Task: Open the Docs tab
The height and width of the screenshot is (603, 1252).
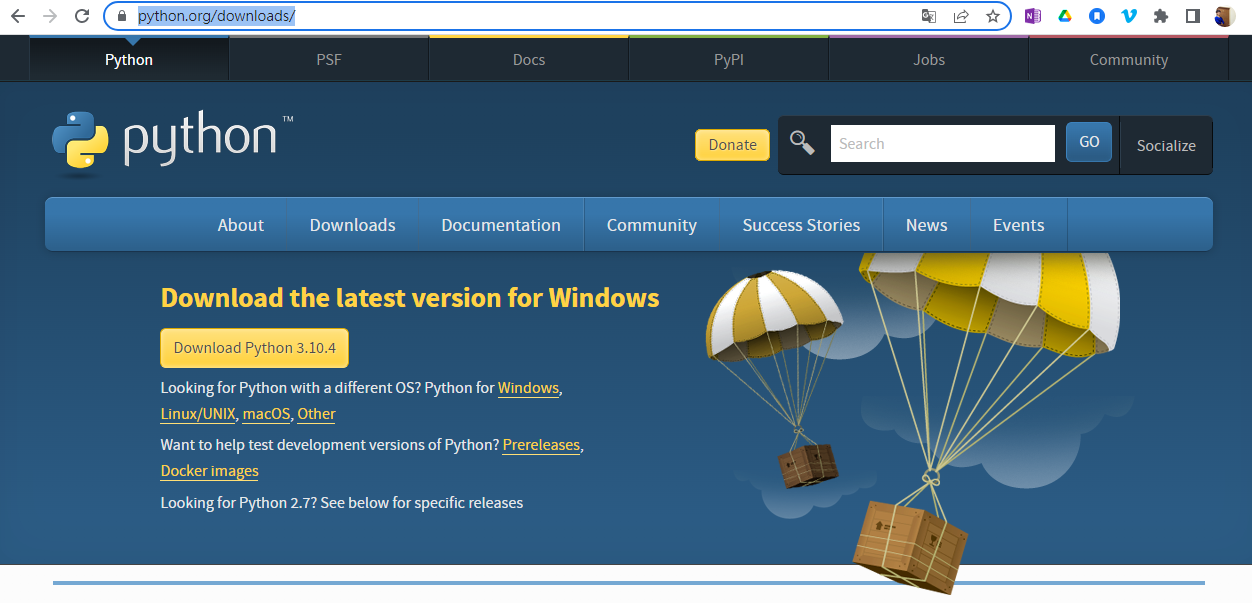Action: click(x=529, y=59)
